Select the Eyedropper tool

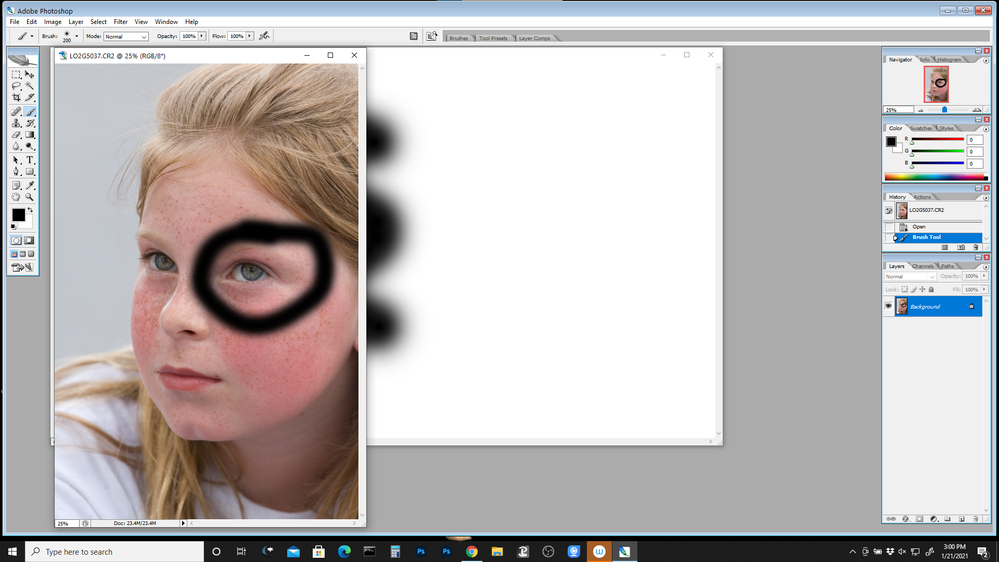29,185
